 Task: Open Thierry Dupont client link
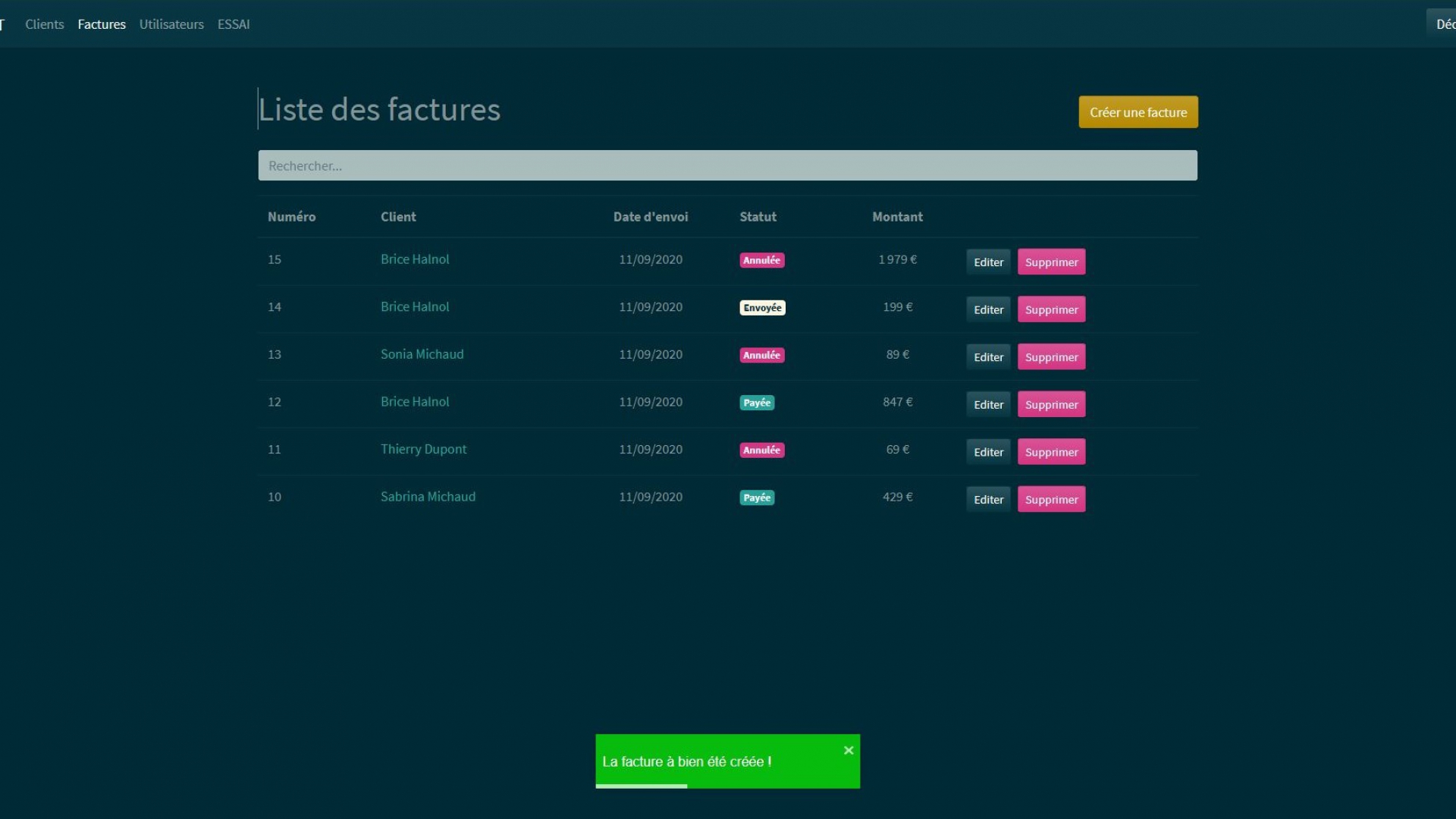tap(423, 449)
